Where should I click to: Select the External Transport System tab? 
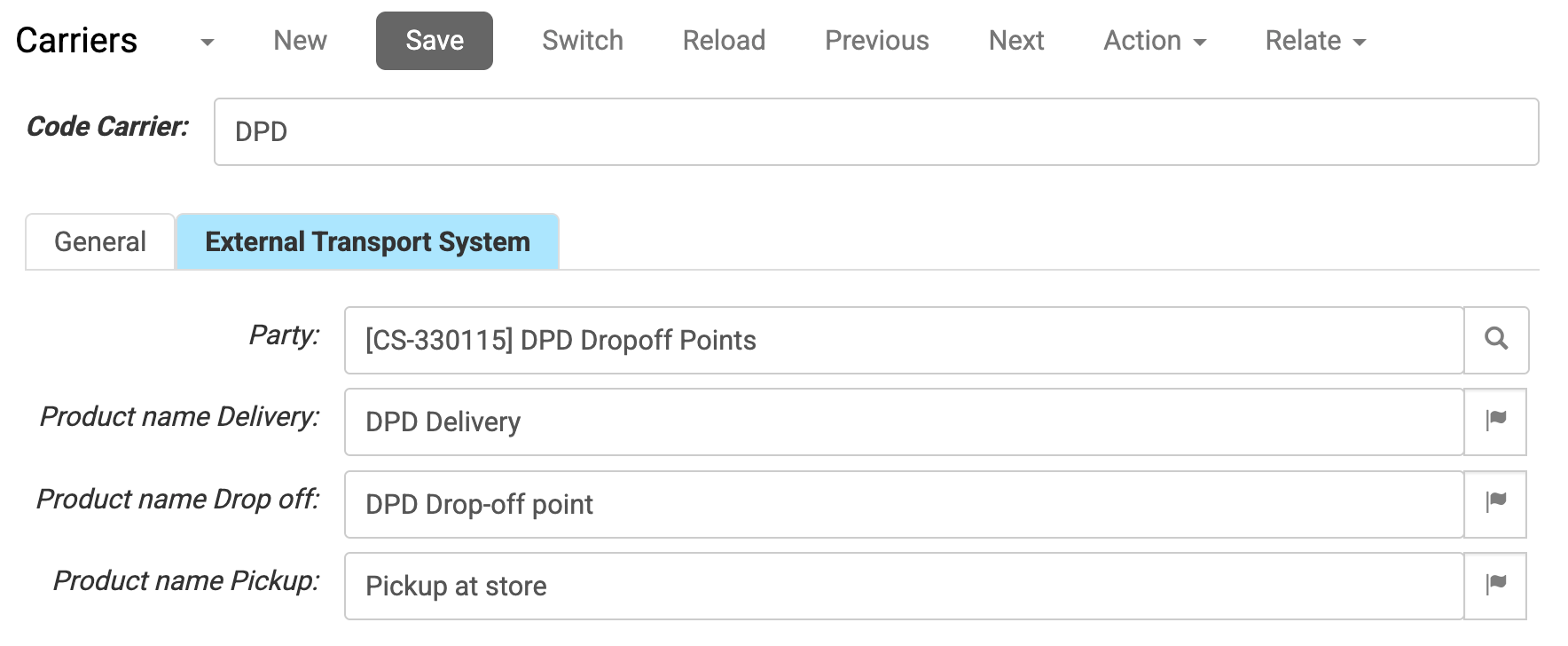point(367,241)
